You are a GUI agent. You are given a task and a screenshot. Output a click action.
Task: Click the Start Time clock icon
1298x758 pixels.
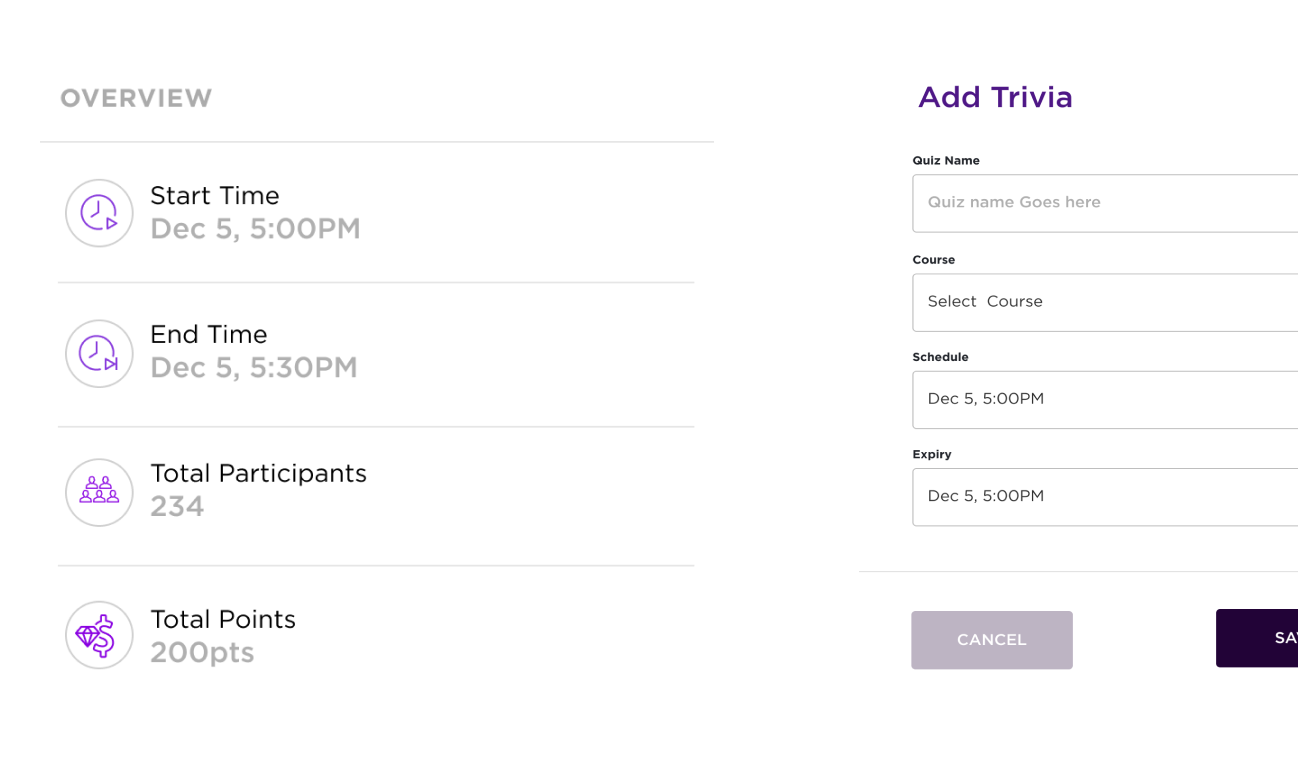pyautogui.click(x=99, y=213)
